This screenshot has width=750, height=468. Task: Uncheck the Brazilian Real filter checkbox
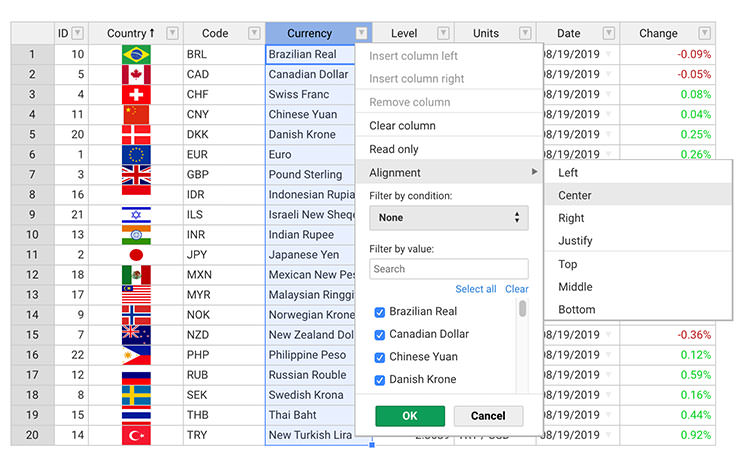tap(380, 312)
